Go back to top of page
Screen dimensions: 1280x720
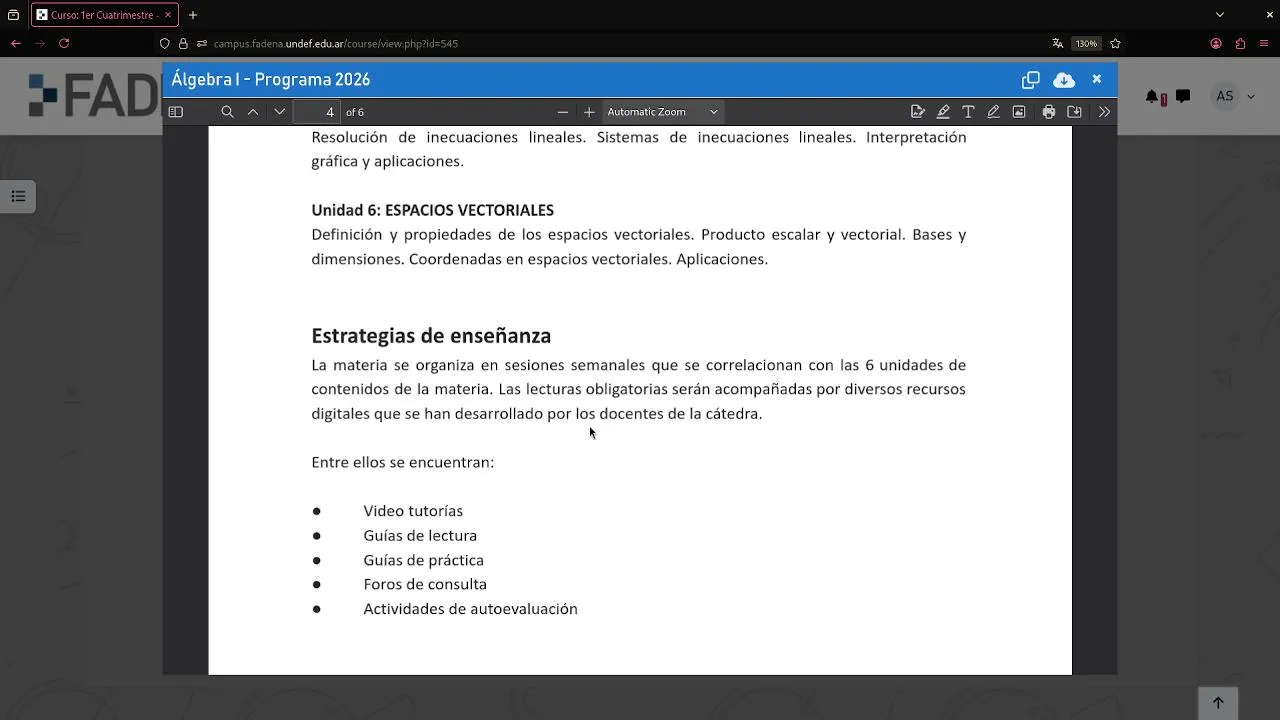(1218, 703)
